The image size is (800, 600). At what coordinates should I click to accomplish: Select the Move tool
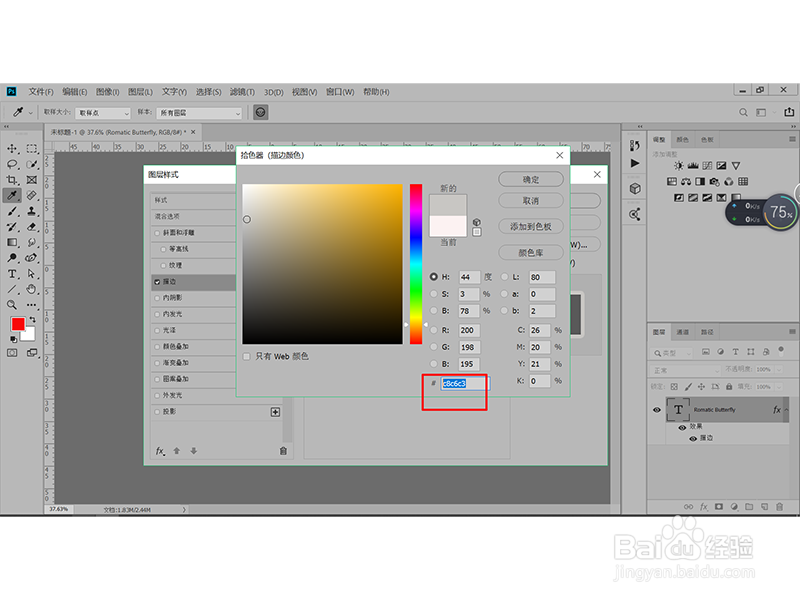[12, 149]
